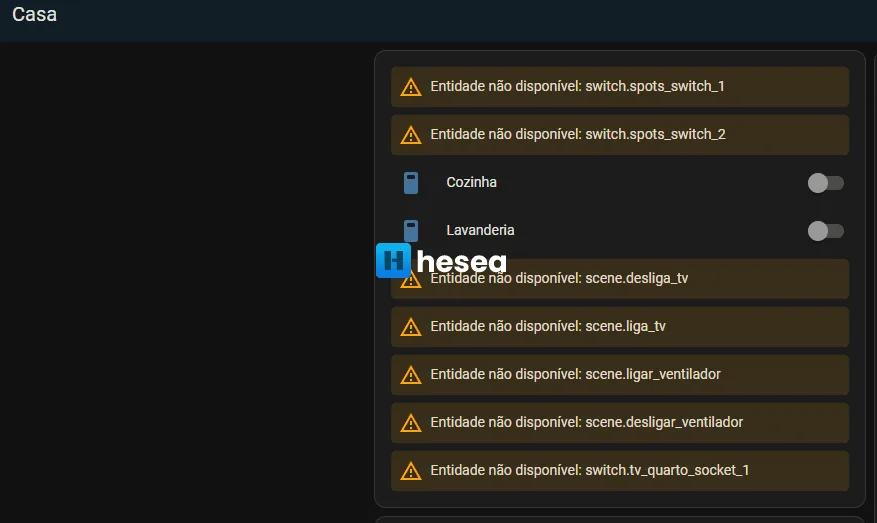Screen dimensions: 877x523
Task: Click warning icon for scene.liga_tv
Action: point(411,327)
